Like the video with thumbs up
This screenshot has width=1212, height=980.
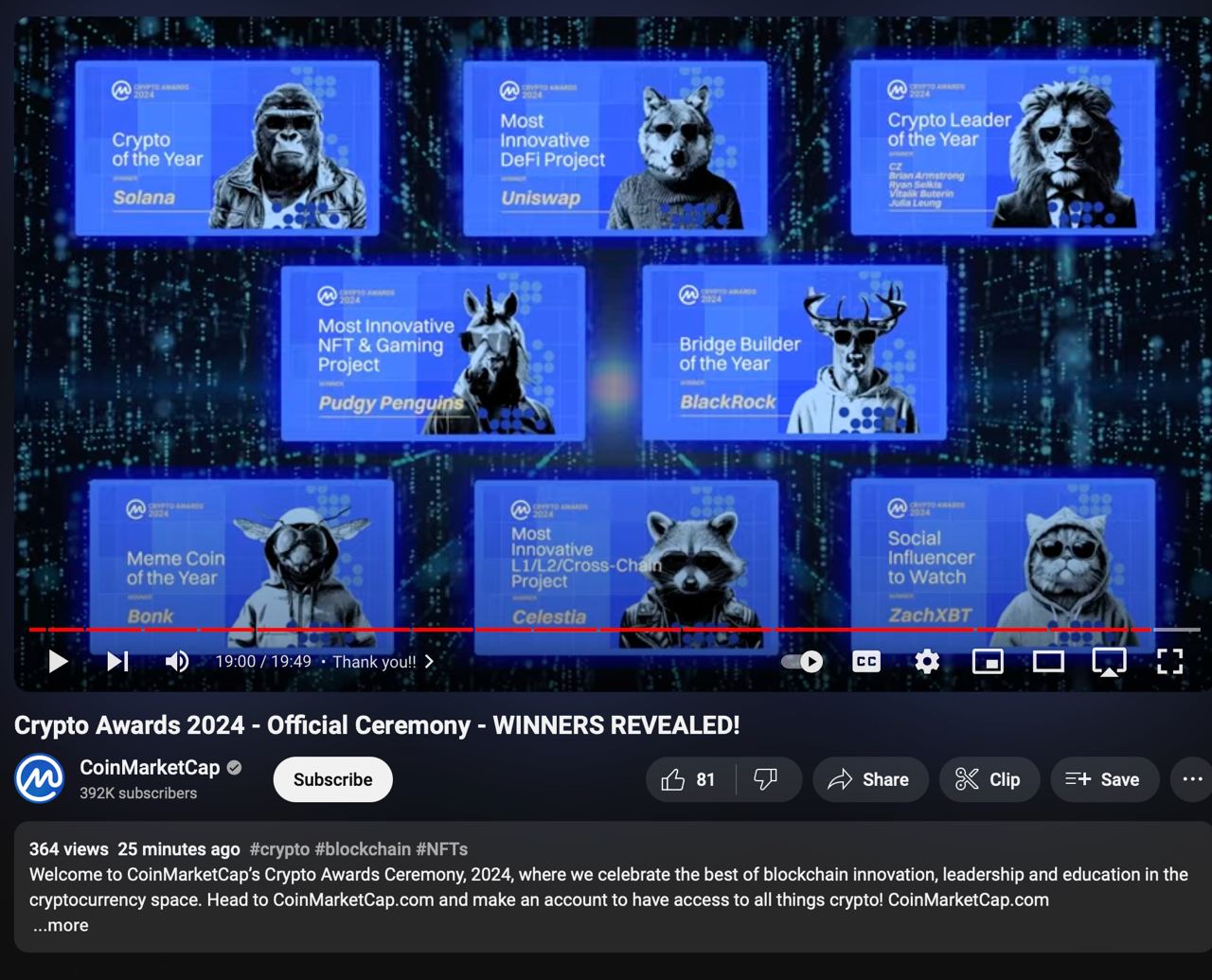coord(687,779)
